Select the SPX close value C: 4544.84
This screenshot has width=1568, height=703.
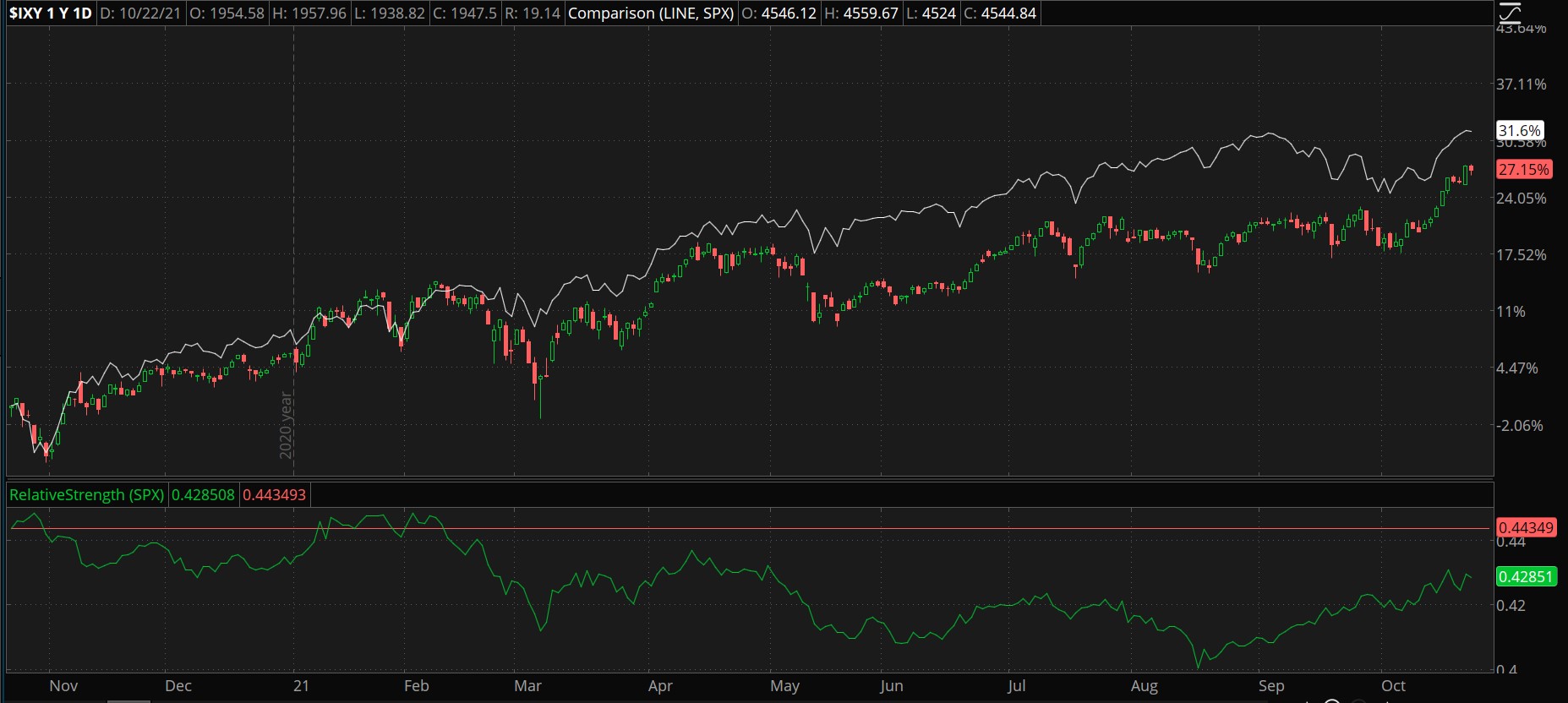point(1000,14)
